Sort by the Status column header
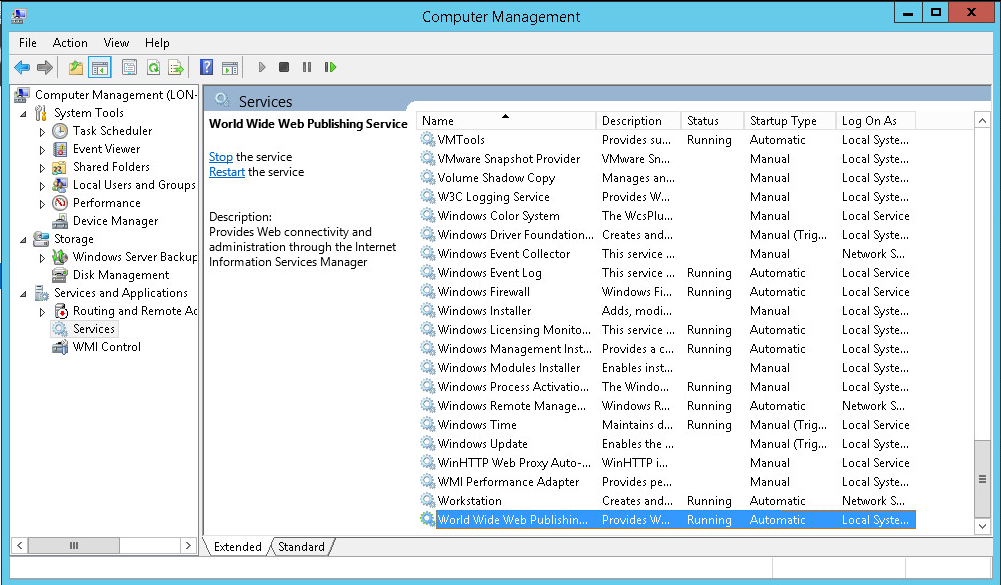1001x585 pixels. point(712,121)
